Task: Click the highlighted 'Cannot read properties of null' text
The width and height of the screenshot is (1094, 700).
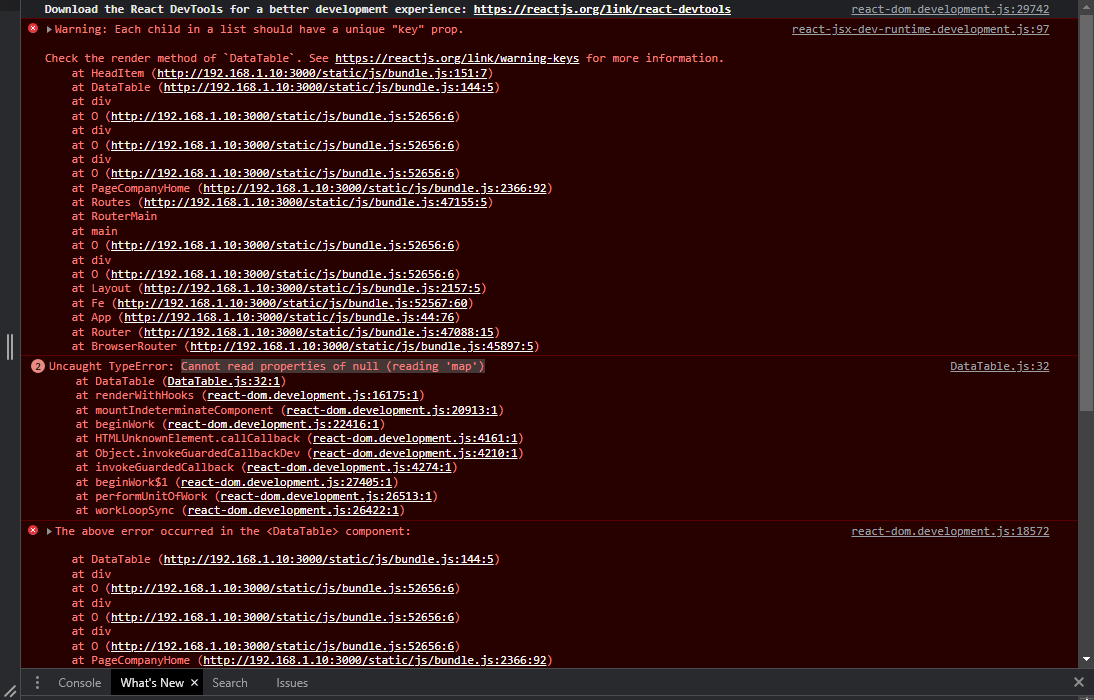Action: coord(332,366)
